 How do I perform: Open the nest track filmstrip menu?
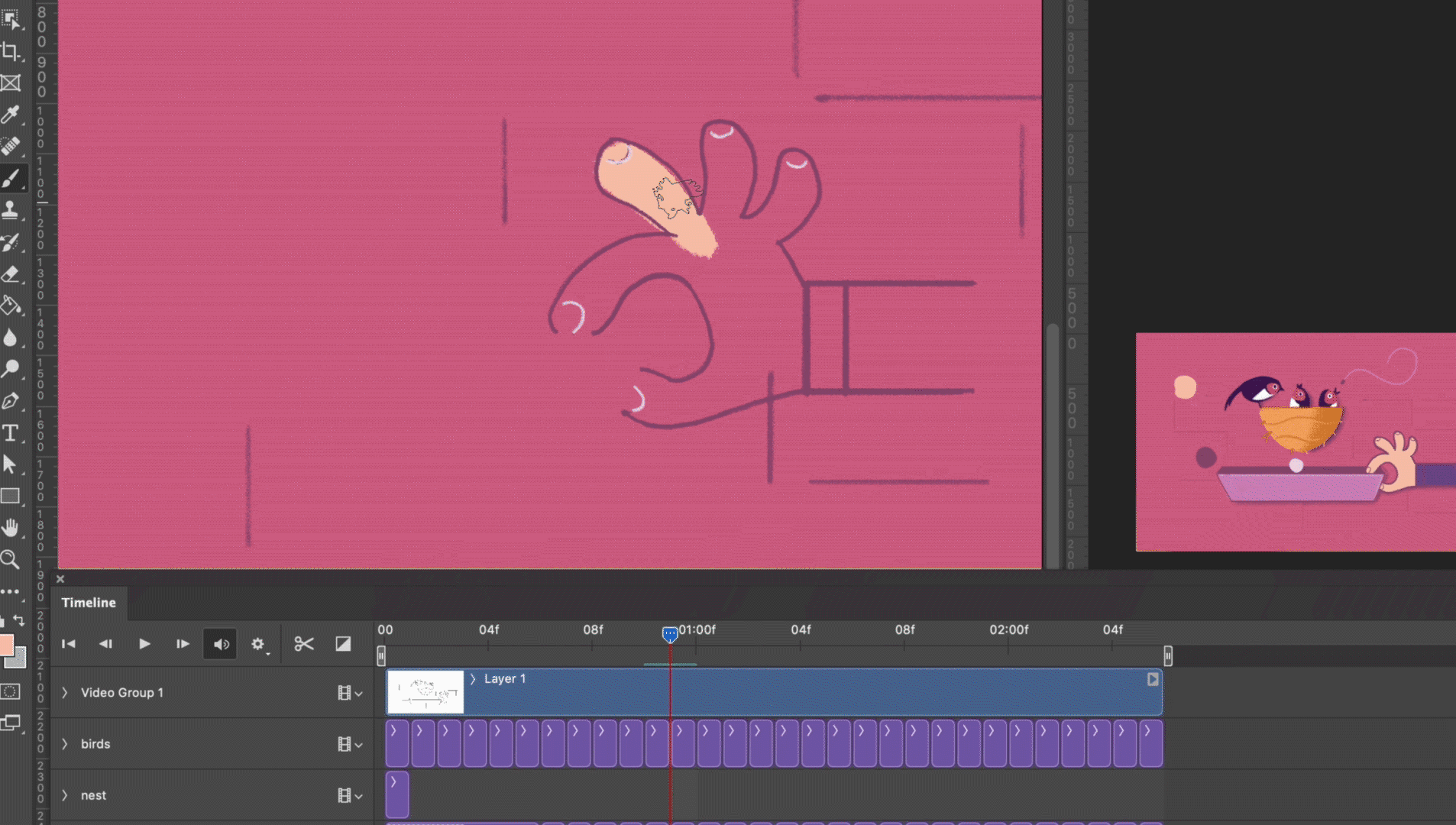pyautogui.click(x=349, y=796)
